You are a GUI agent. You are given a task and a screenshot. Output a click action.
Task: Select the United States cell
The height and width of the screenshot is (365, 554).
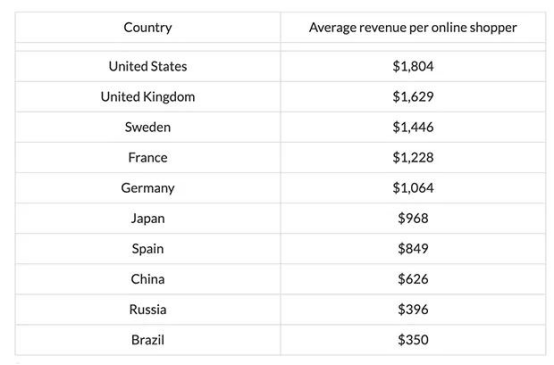(148, 66)
